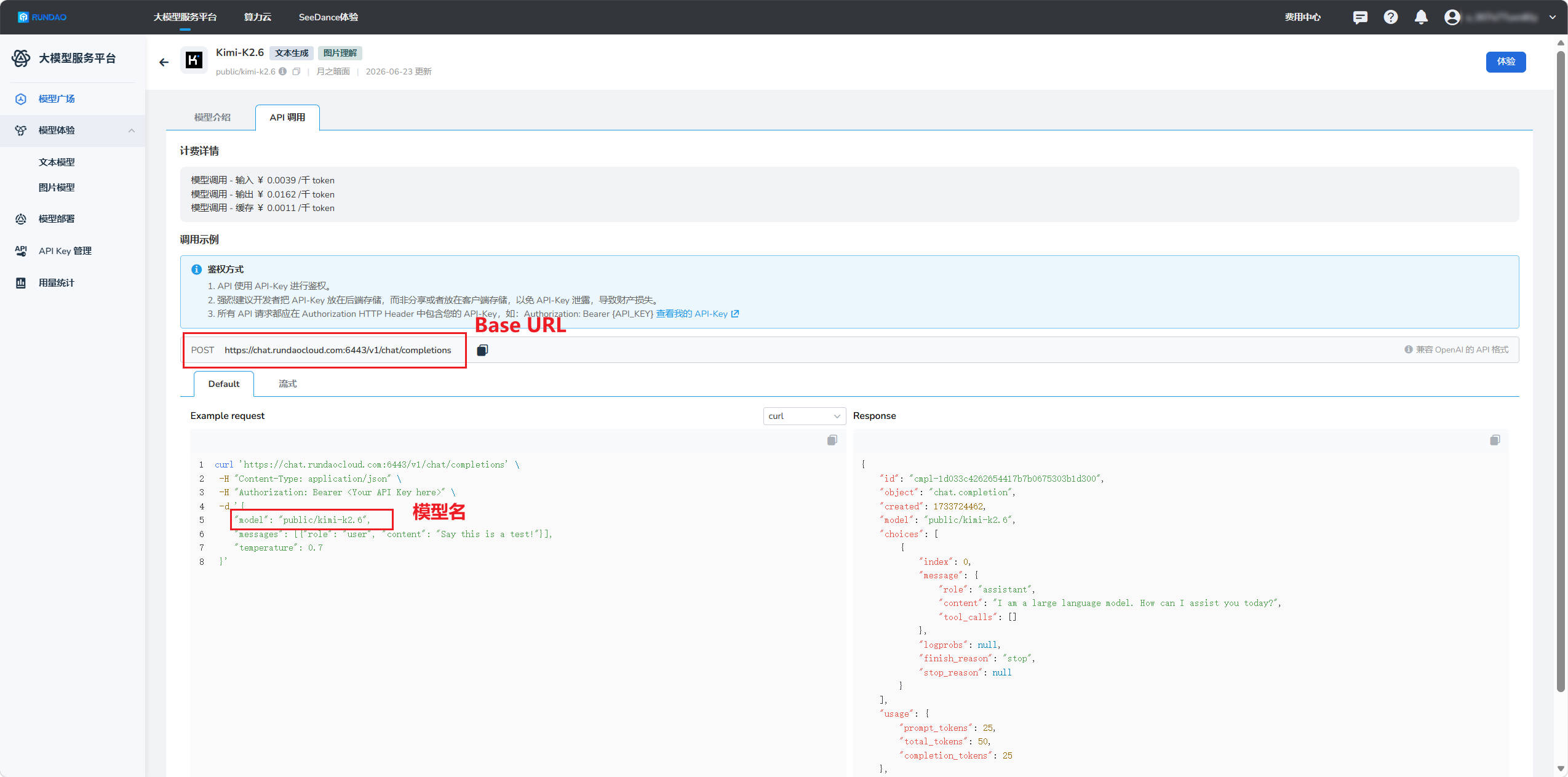Copy the POST endpoint URL

[x=482, y=350]
